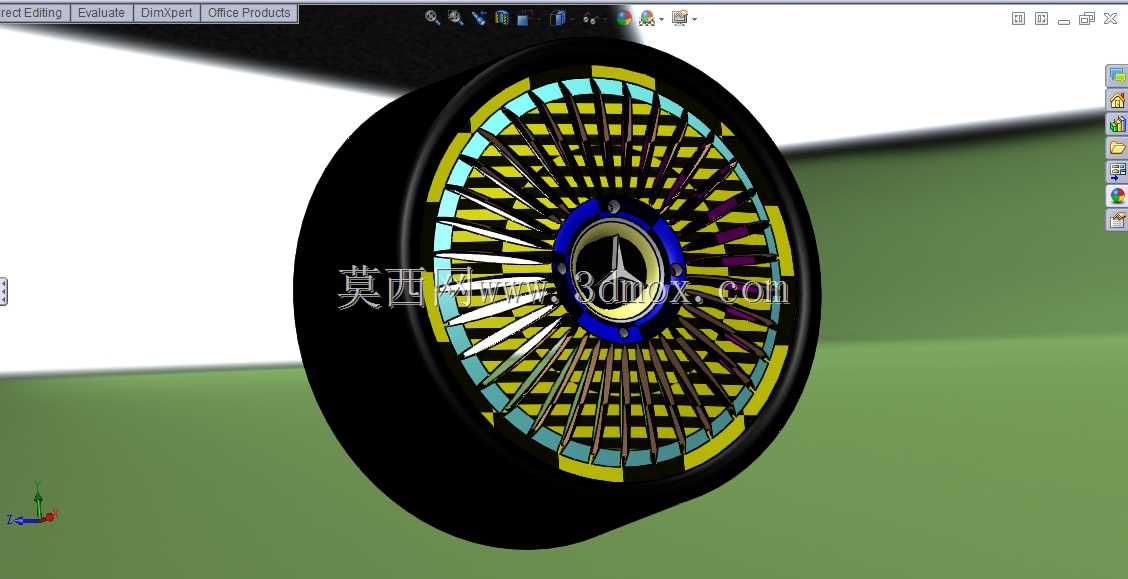The width and height of the screenshot is (1128, 579).
Task: Switch to the Evaluate tab
Action: pos(101,13)
